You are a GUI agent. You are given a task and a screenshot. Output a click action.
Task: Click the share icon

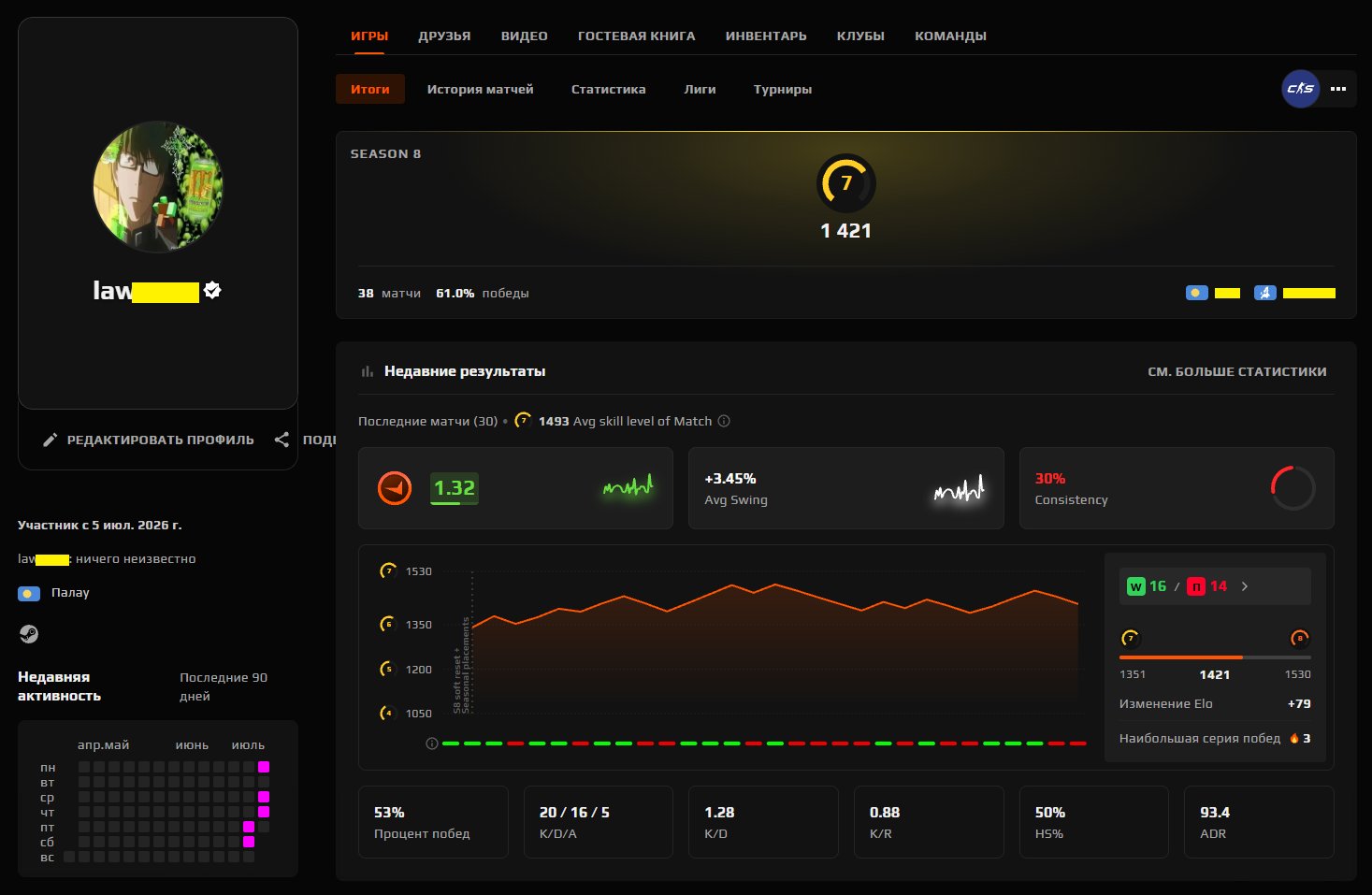tap(282, 440)
